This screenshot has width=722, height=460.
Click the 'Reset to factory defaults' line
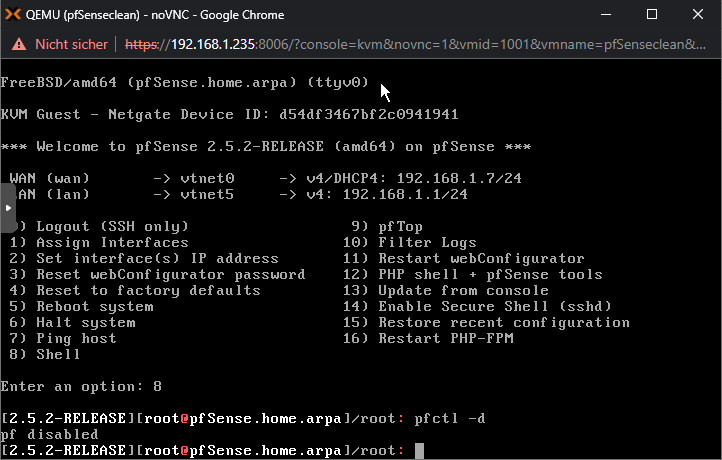click(x=135, y=291)
